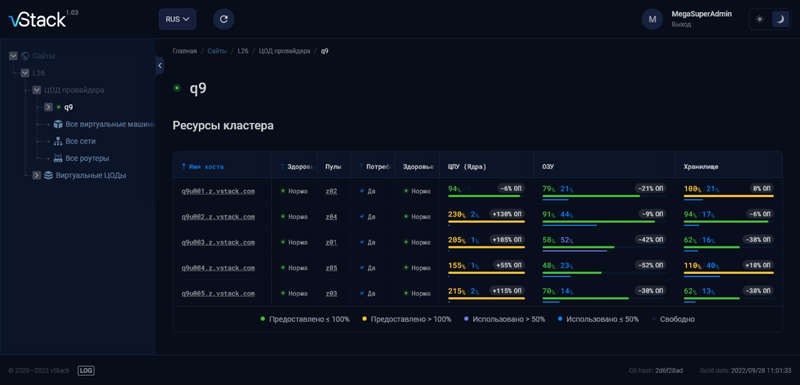Go to Сайты breadcrumb

pyautogui.click(x=217, y=51)
